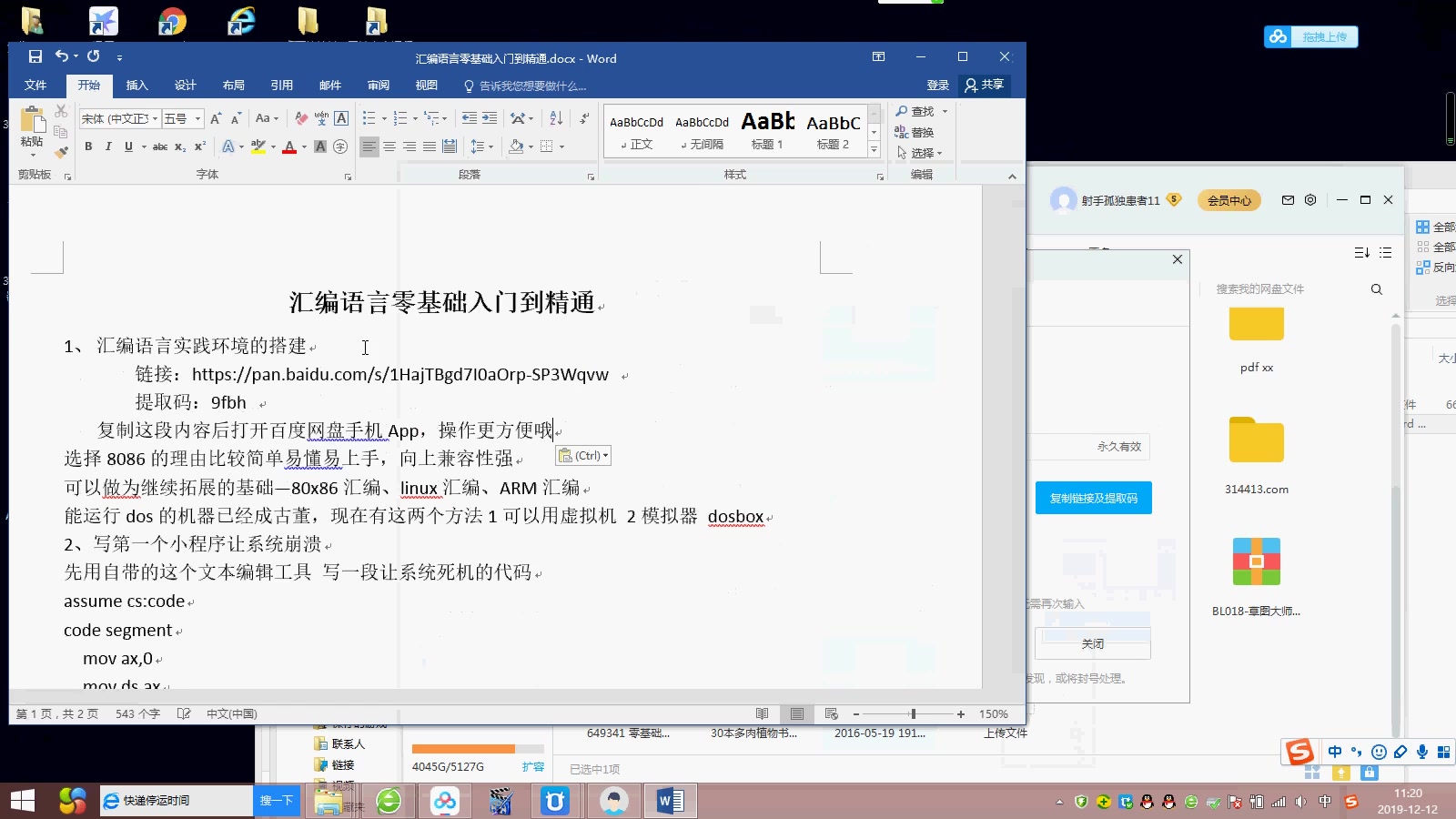Click the Paste clipboard icon in Word
This screenshot has height=819, width=1456.
point(33,119)
